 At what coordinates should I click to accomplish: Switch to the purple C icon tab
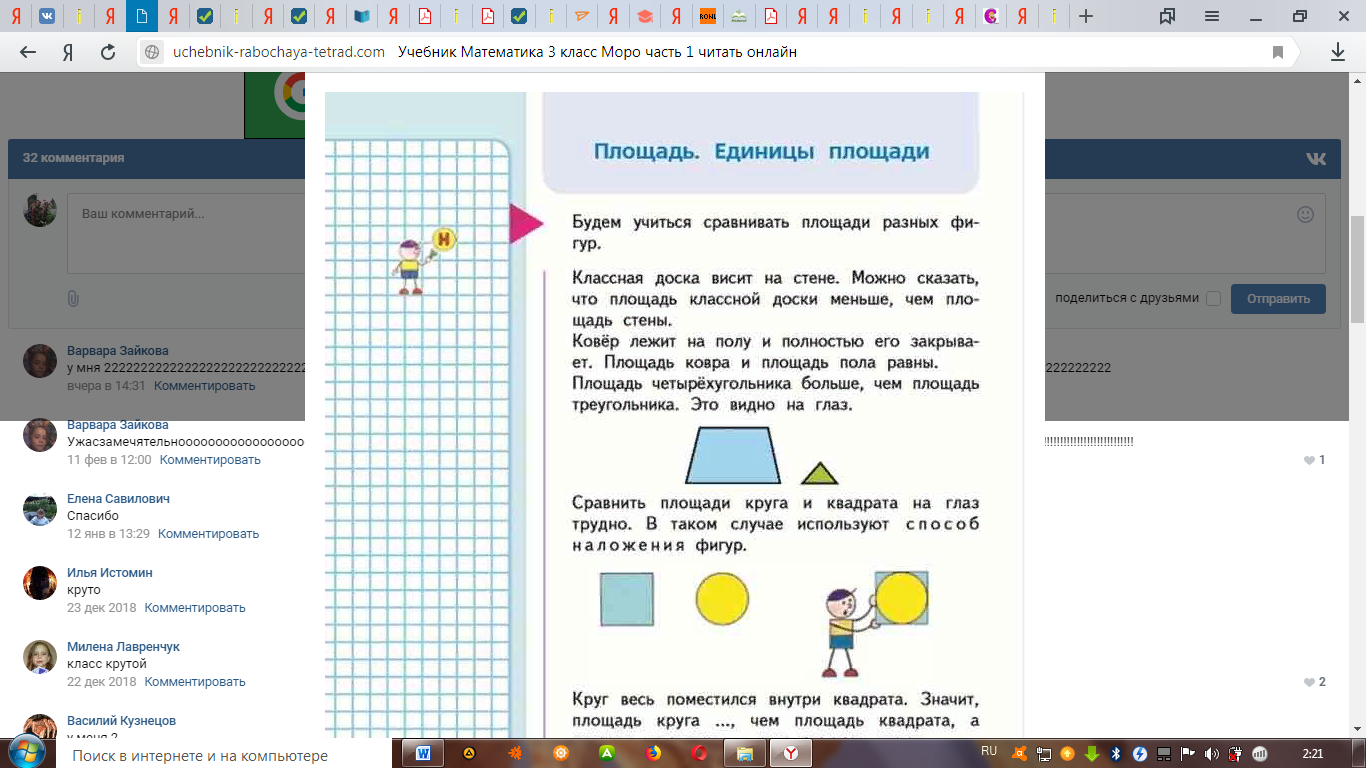click(991, 16)
